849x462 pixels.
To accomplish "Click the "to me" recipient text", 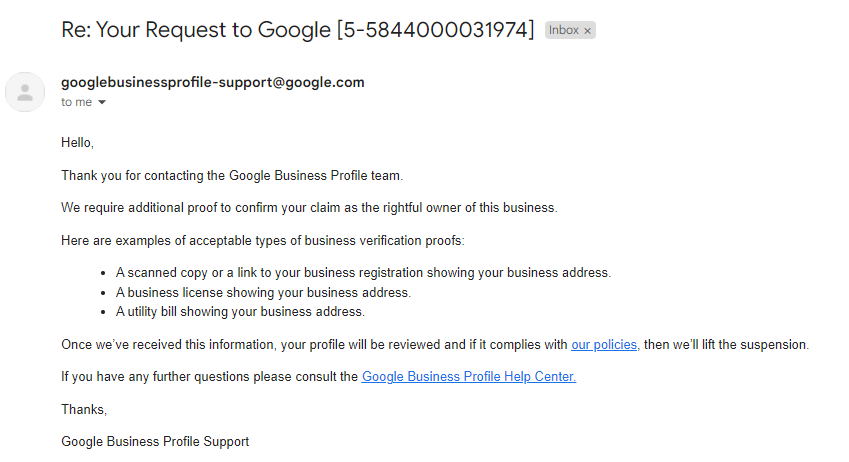I will click(x=76, y=102).
